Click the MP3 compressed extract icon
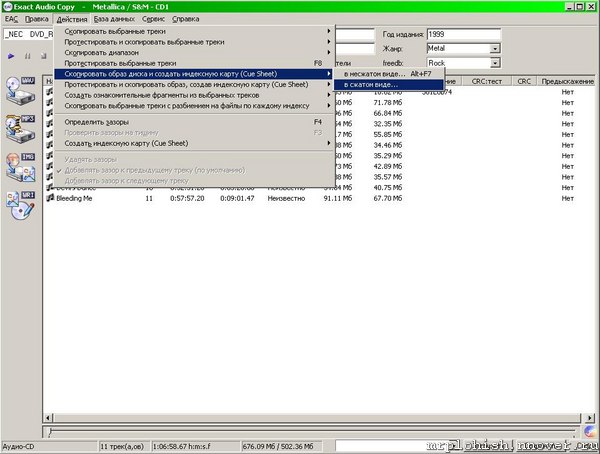The width and height of the screenshot is (600, 454). click(21, 129)
